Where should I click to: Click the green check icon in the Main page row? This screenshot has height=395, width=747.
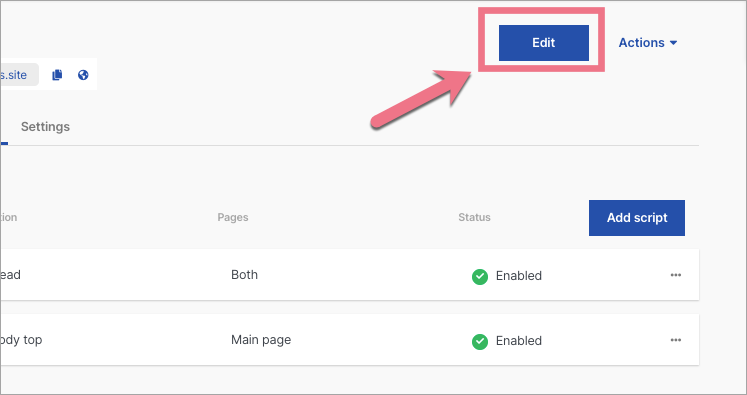tap(480, 342)
